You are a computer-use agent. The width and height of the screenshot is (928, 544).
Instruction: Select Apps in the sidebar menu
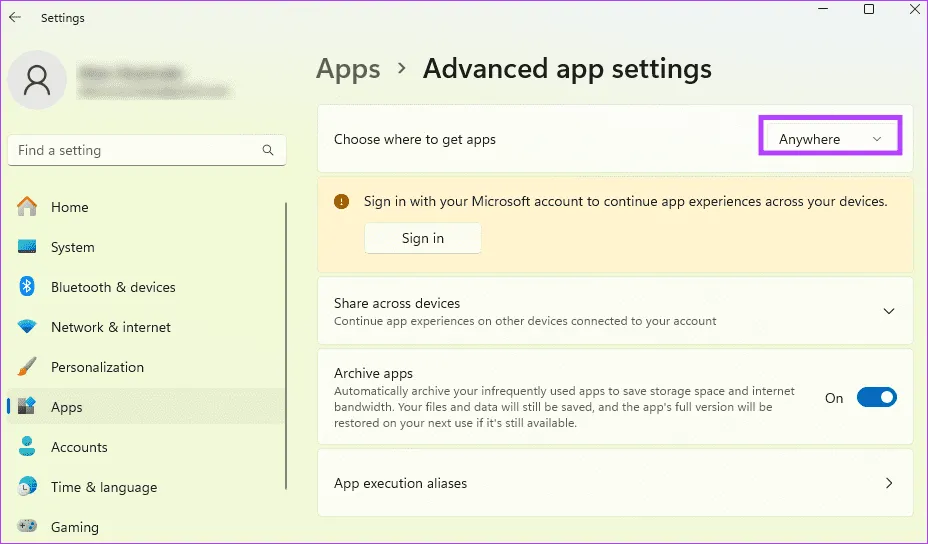67,407
